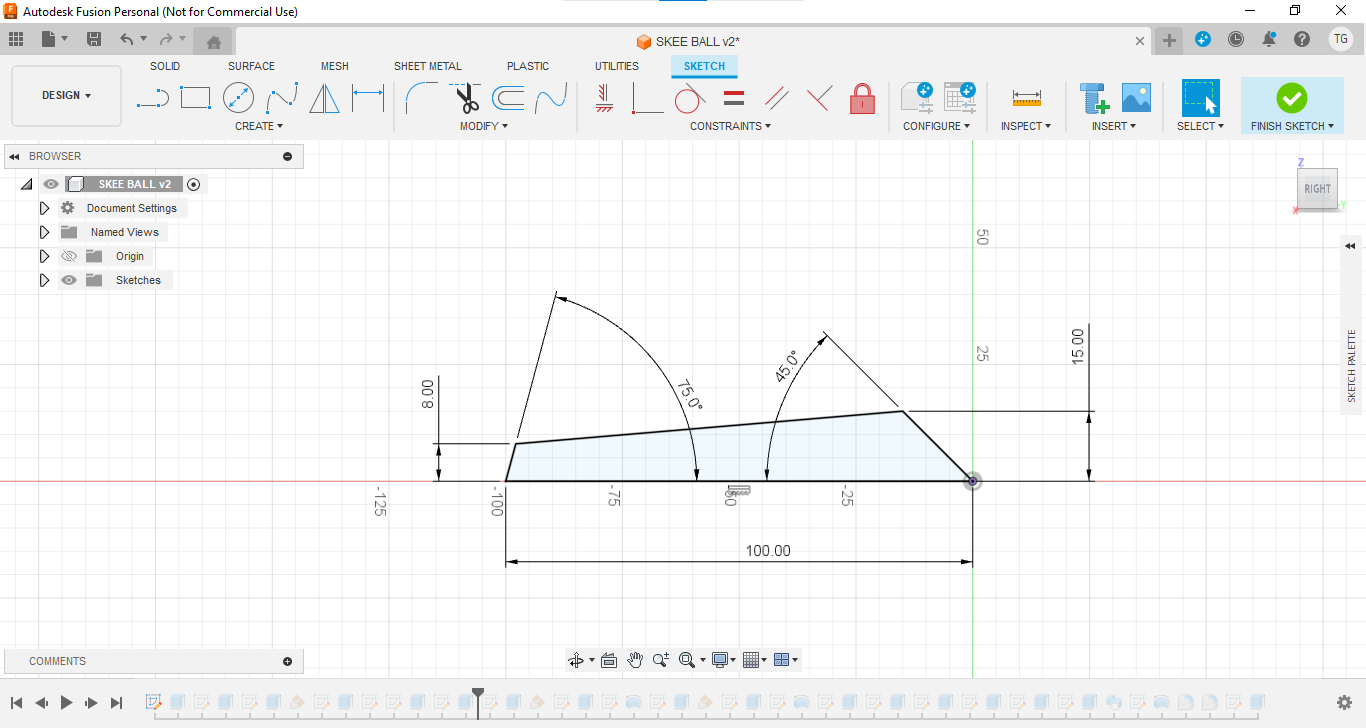The height and width of the screenshot is (728, 1366).
Task: Open the Orbit navigation tool
Action: (576, 660)
